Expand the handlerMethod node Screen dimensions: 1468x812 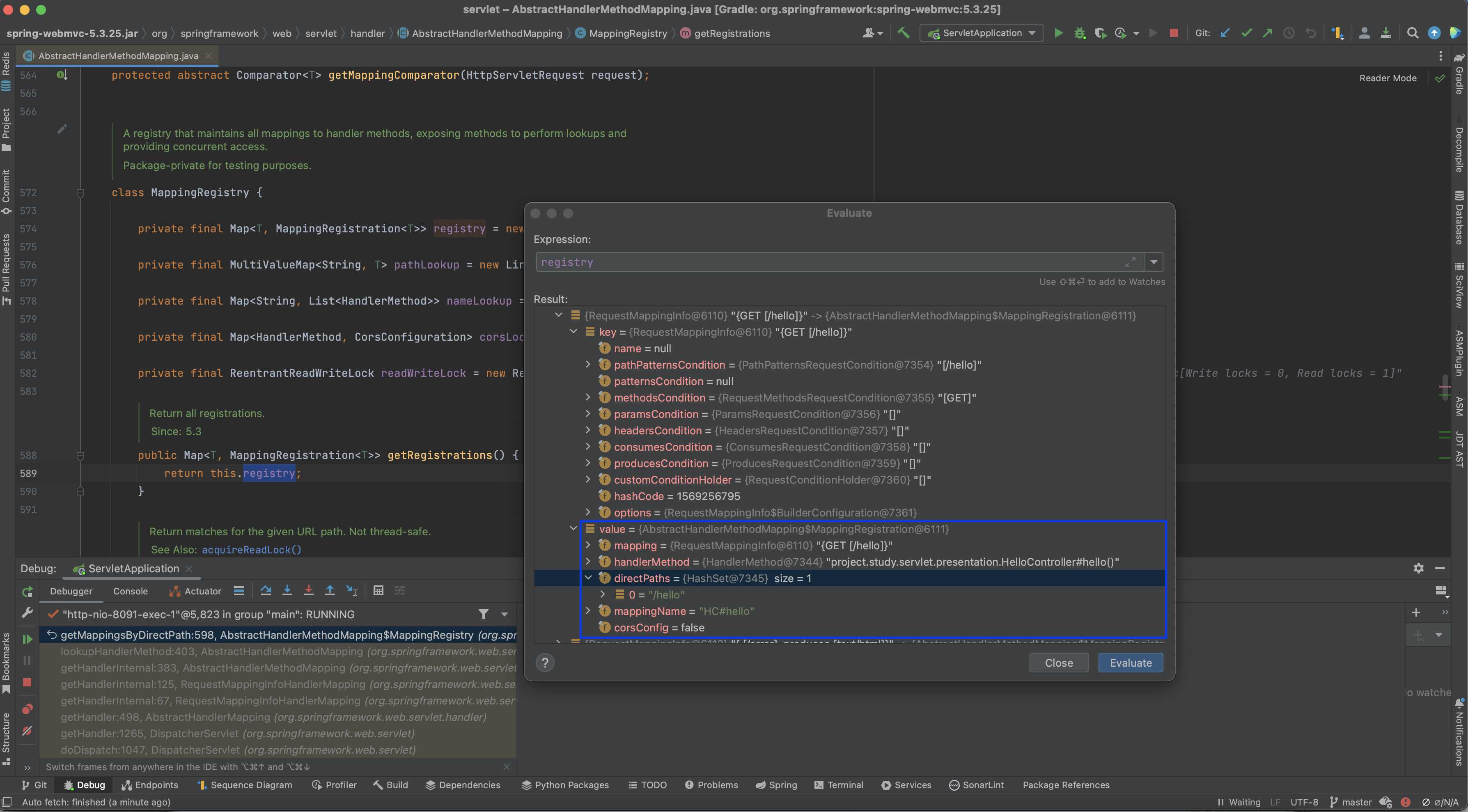(588, 561)
